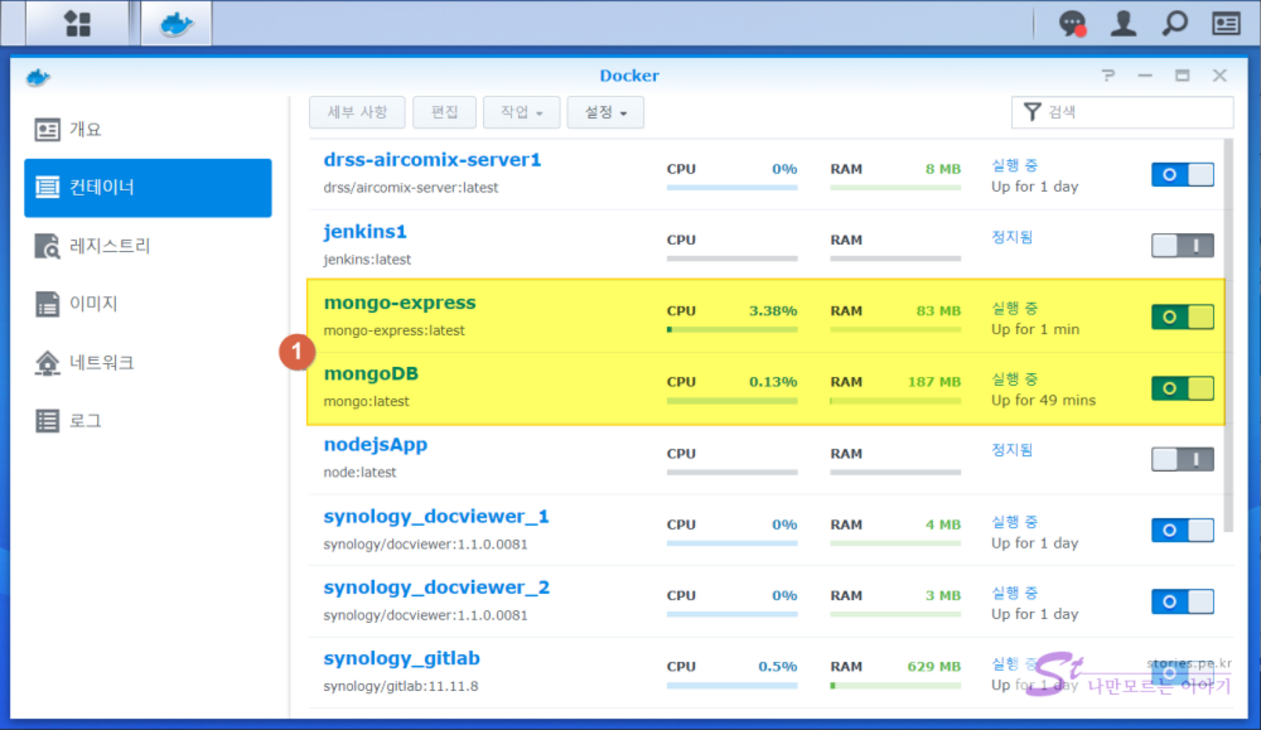The image size is (1261, 730).
Task: Click the magnifier search icon in taskbar
Action: click(1174, 24)
